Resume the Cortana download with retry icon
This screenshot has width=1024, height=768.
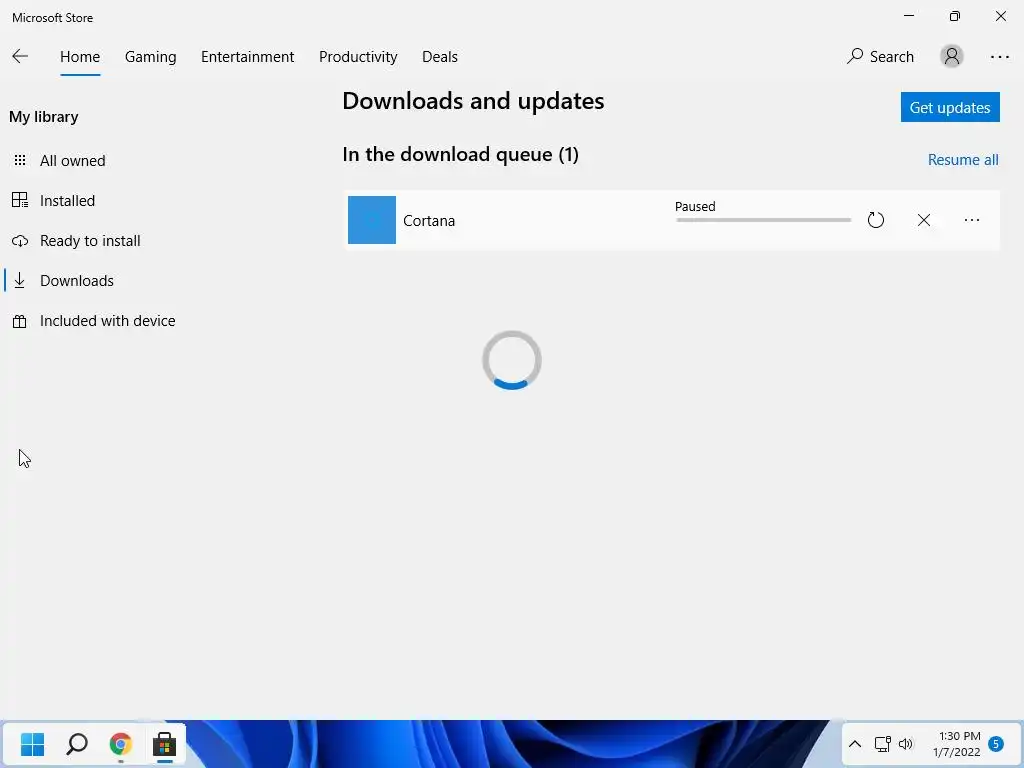click(876, 220)
